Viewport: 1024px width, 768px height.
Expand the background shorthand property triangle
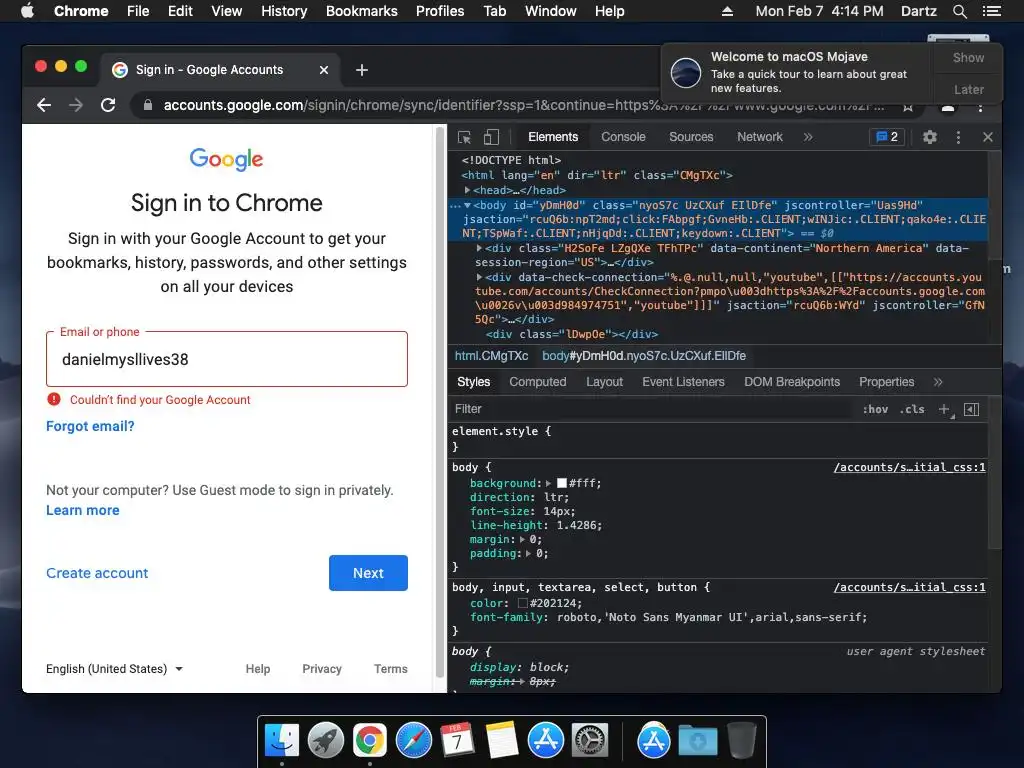coord(549,483)
